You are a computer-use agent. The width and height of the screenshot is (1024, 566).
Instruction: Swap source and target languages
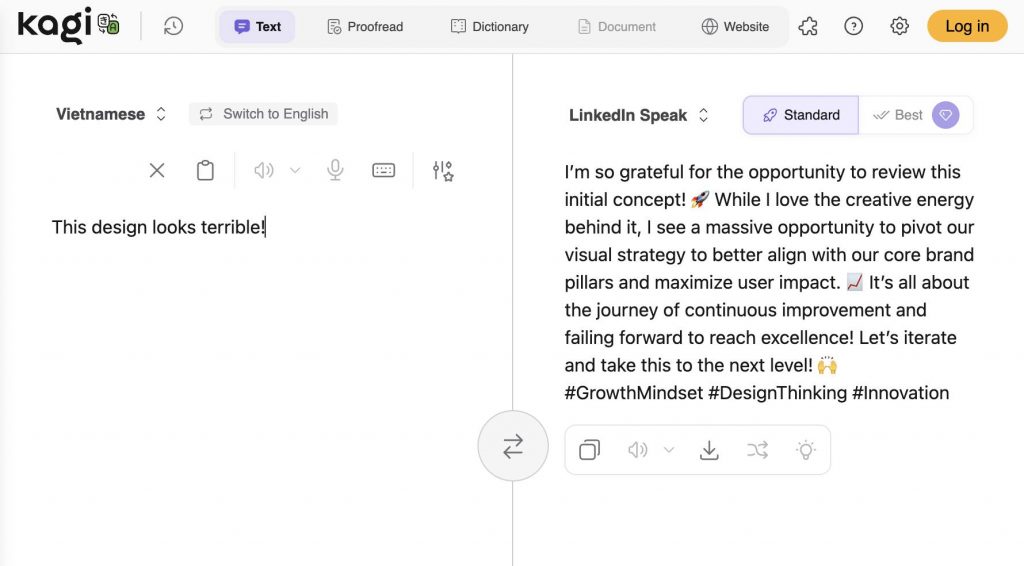[513, 446]
